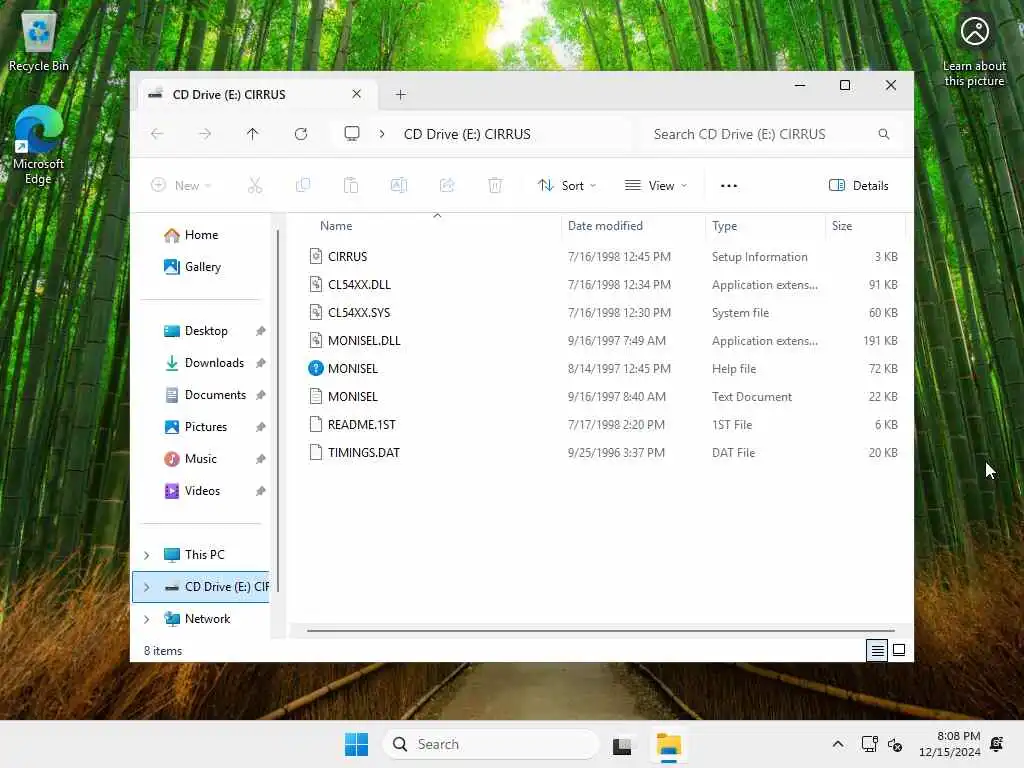Select the CIRRUS setup information file icon
The width and height of the screenshot is (1024, 768).
coord(316,257)
